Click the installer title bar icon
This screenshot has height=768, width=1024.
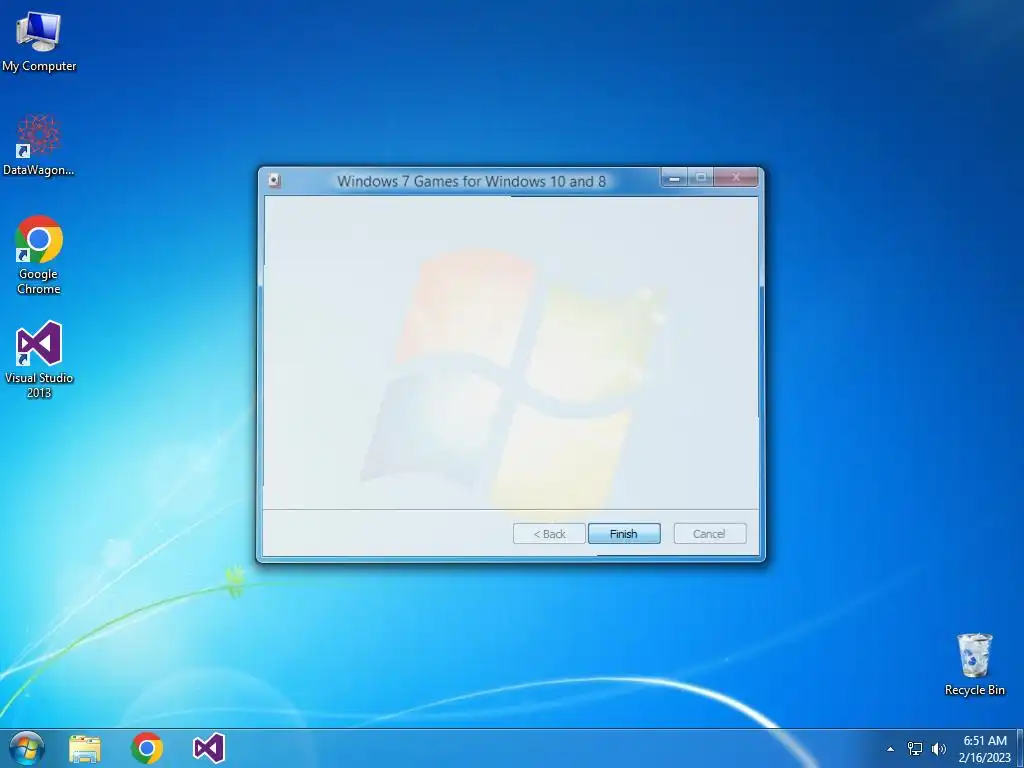point(275,181)
